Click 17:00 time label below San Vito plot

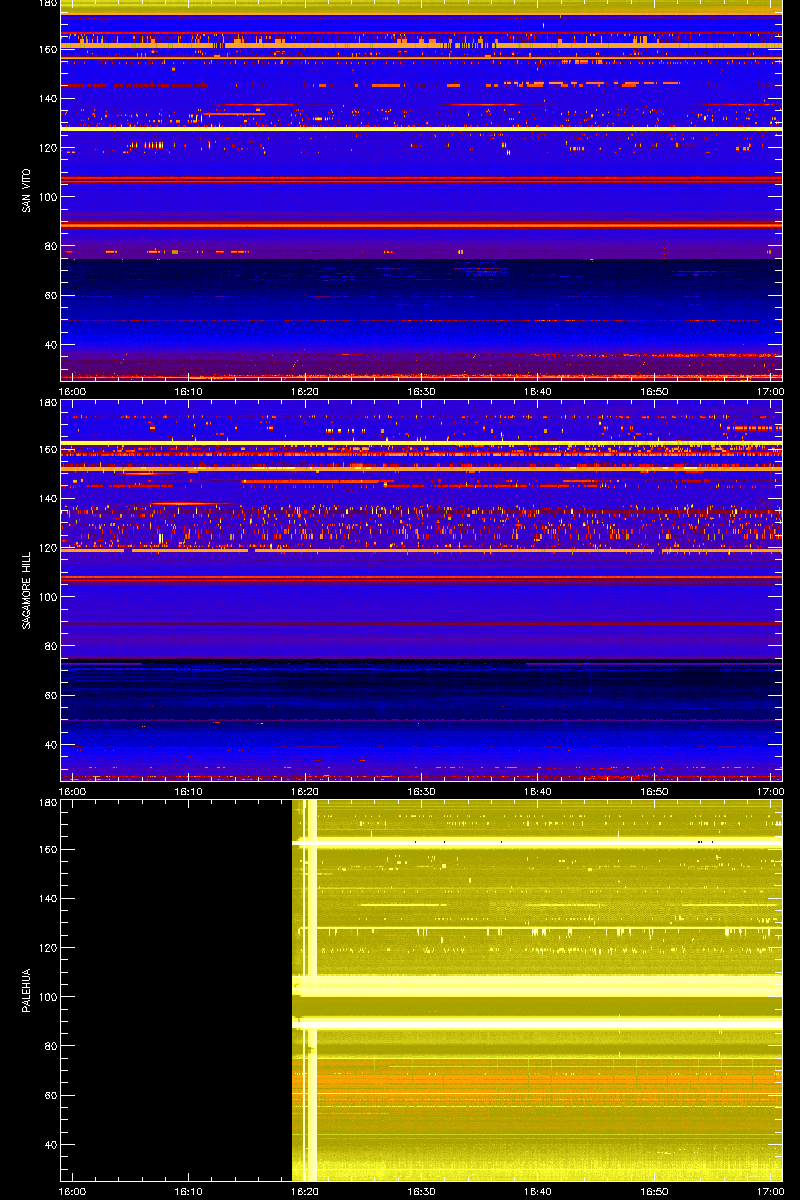[x=770, y=391]
